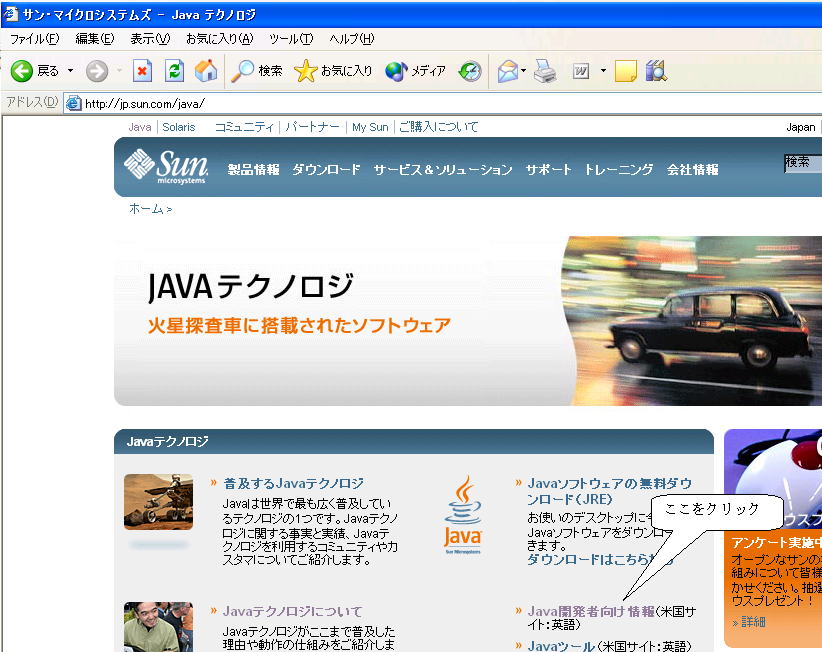
Task: Open ダウンロード in the Sun navigation bar
Action: pyautogui.click(x=326, y=169)
